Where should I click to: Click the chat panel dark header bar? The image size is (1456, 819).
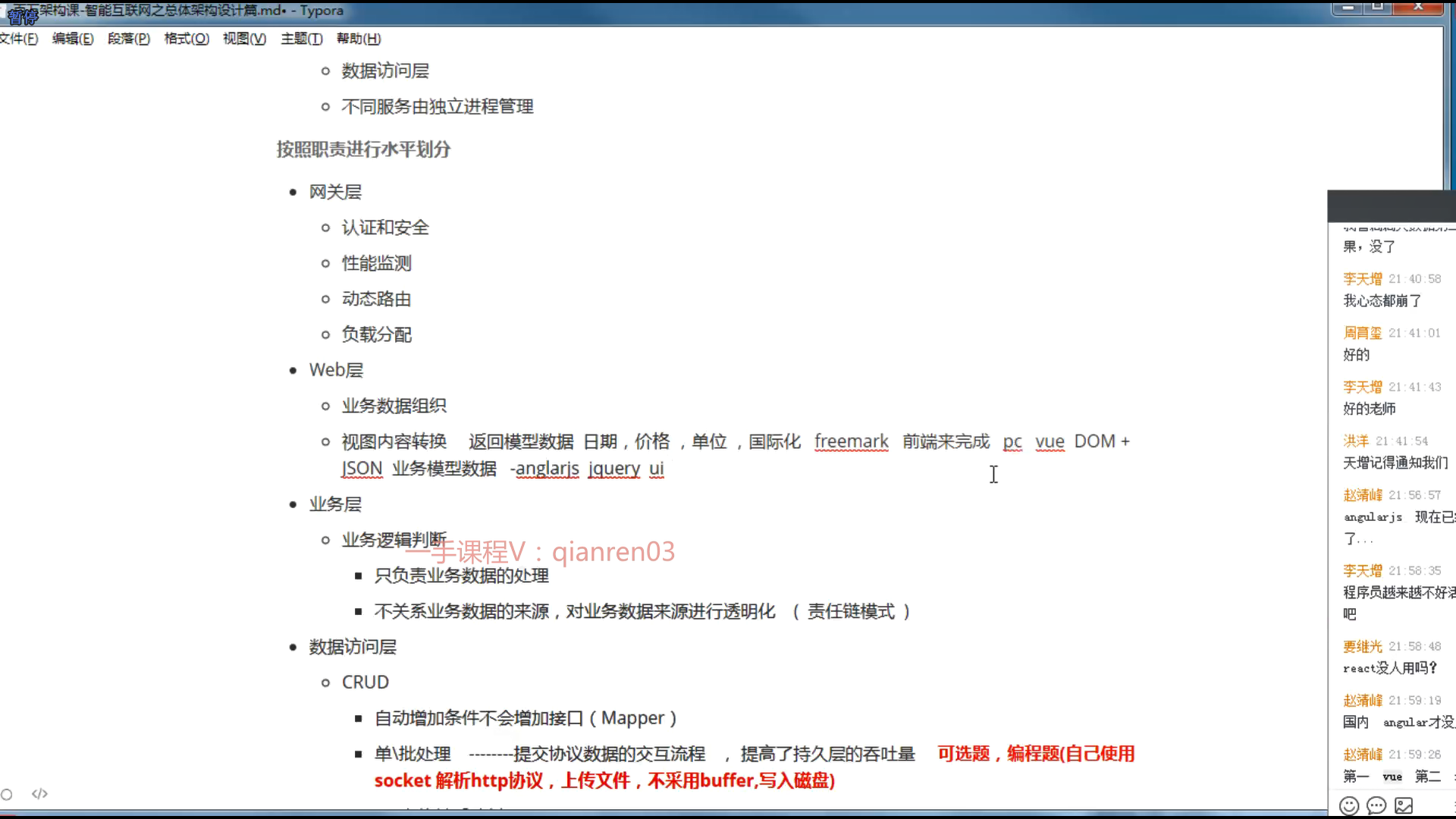click(x=1392, y=206)
